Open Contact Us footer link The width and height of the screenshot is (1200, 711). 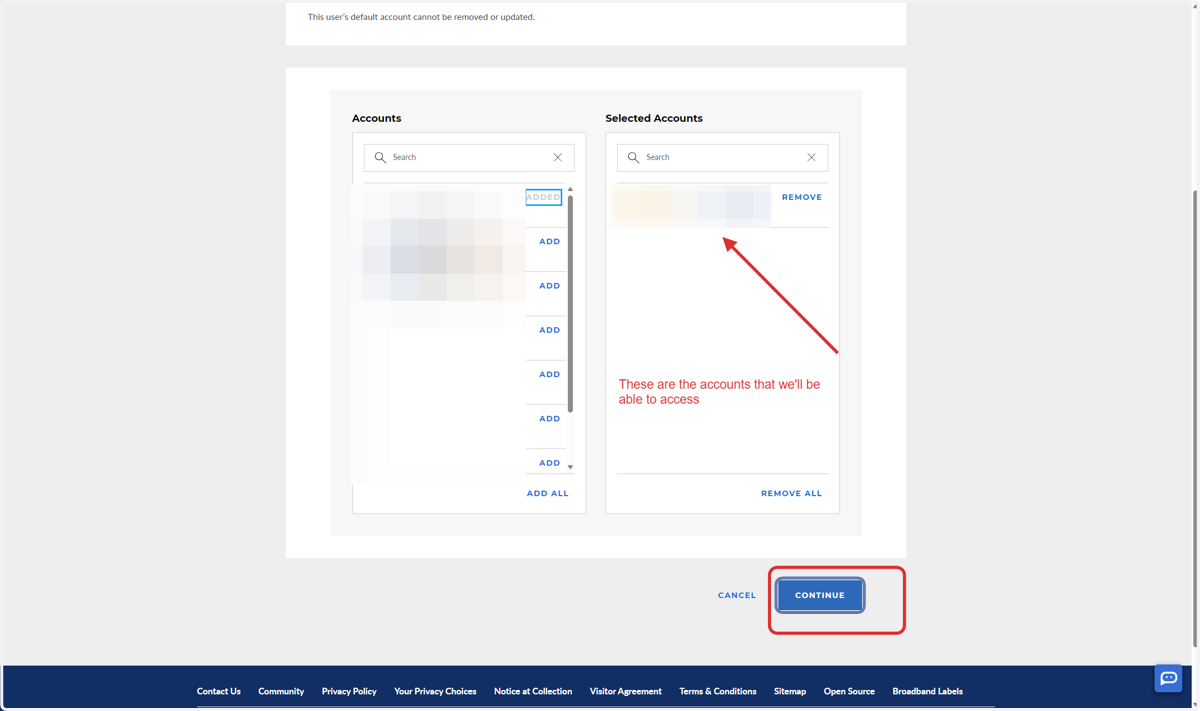coord(218,691)
